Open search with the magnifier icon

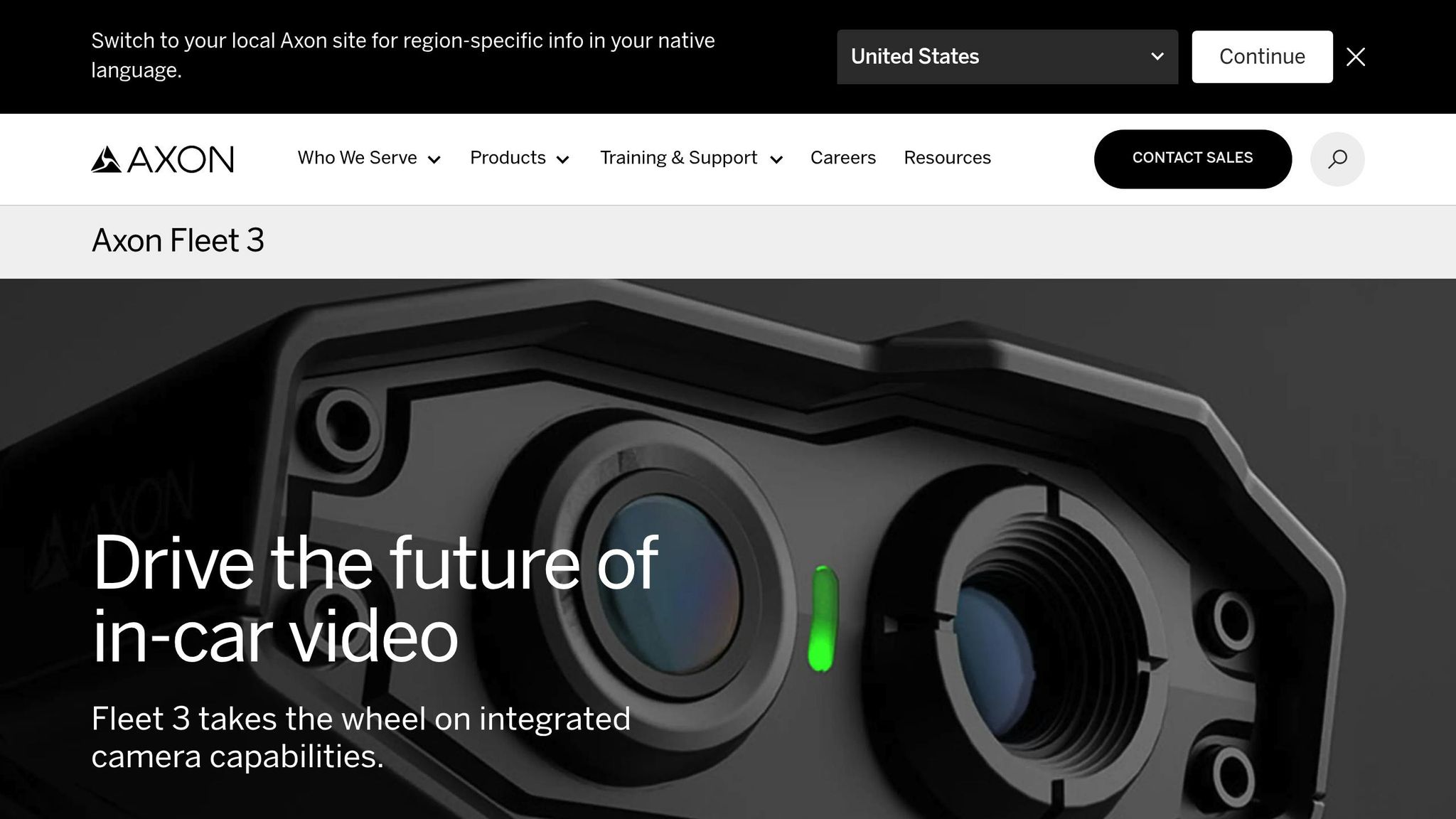coord(1337,159)
